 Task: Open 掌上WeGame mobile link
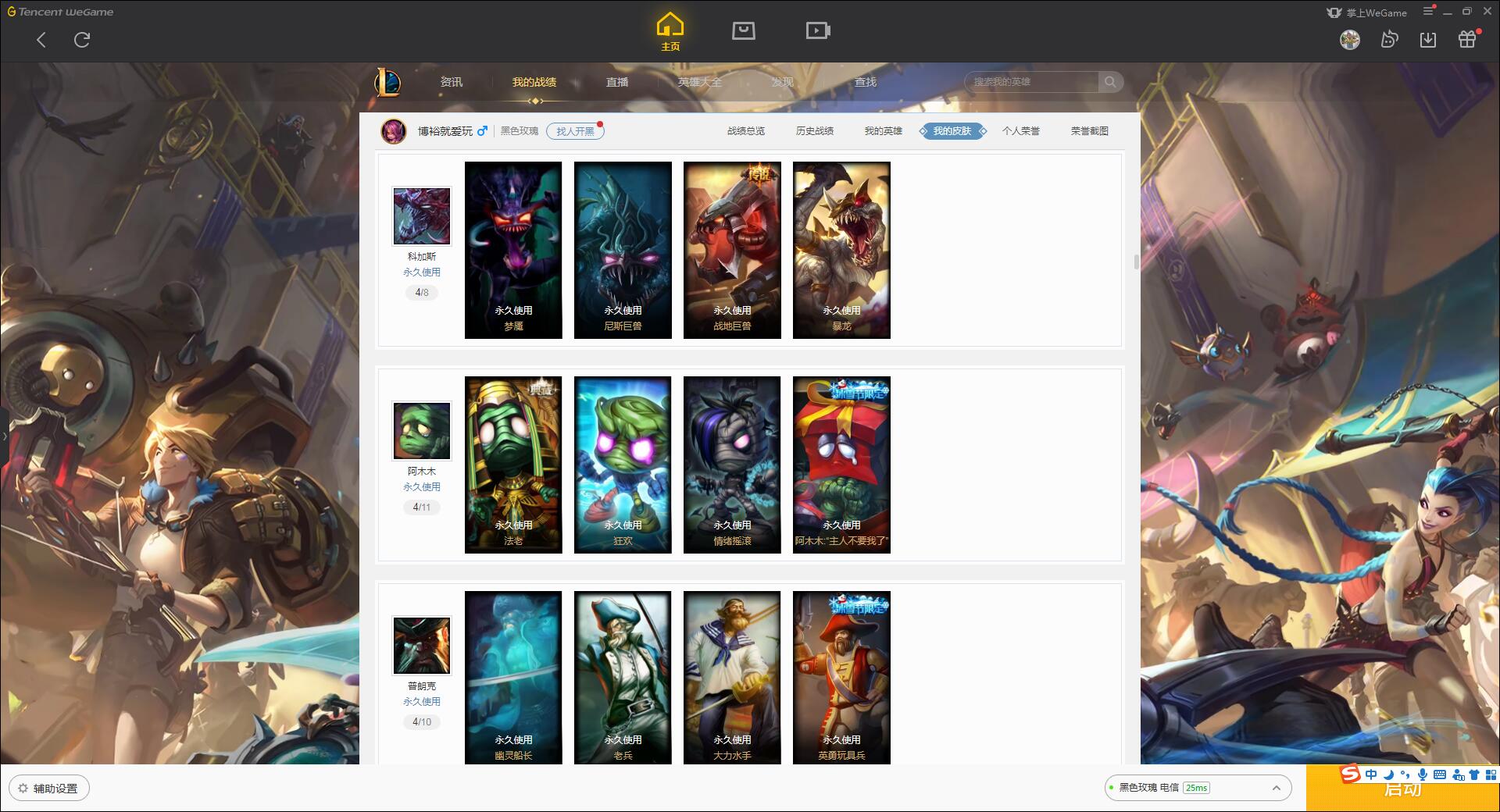click(1366, 12)
